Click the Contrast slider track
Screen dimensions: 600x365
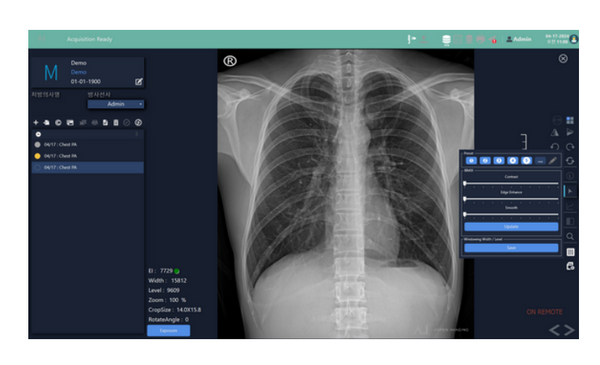coord(511,184)
